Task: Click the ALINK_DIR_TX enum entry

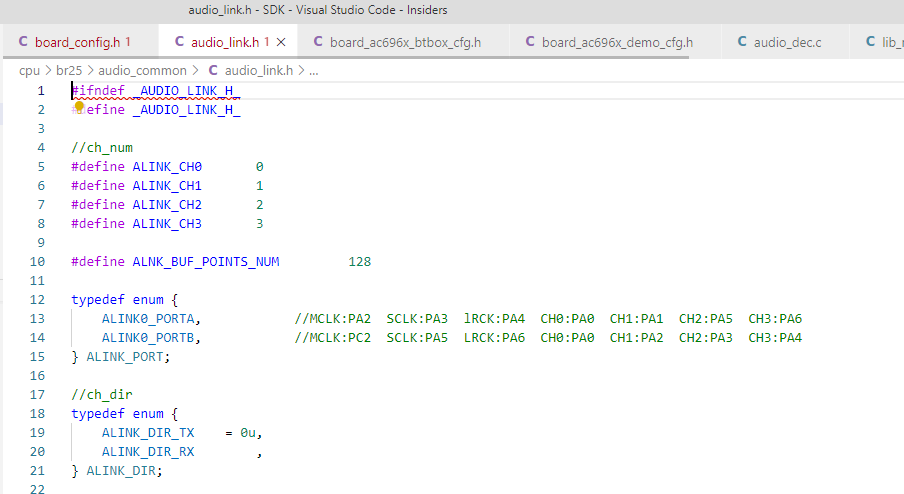Action: 148,433
